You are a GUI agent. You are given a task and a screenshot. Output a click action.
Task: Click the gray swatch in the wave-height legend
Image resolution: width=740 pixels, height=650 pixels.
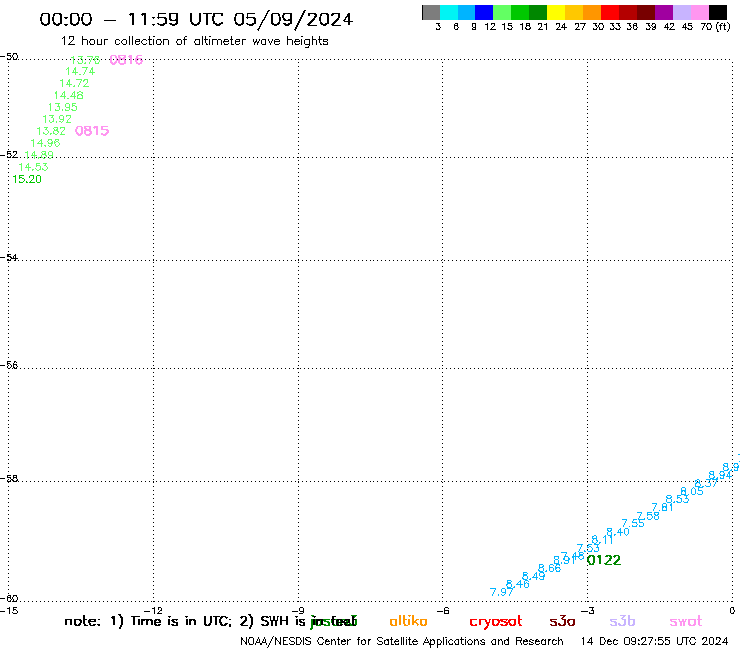431,12
